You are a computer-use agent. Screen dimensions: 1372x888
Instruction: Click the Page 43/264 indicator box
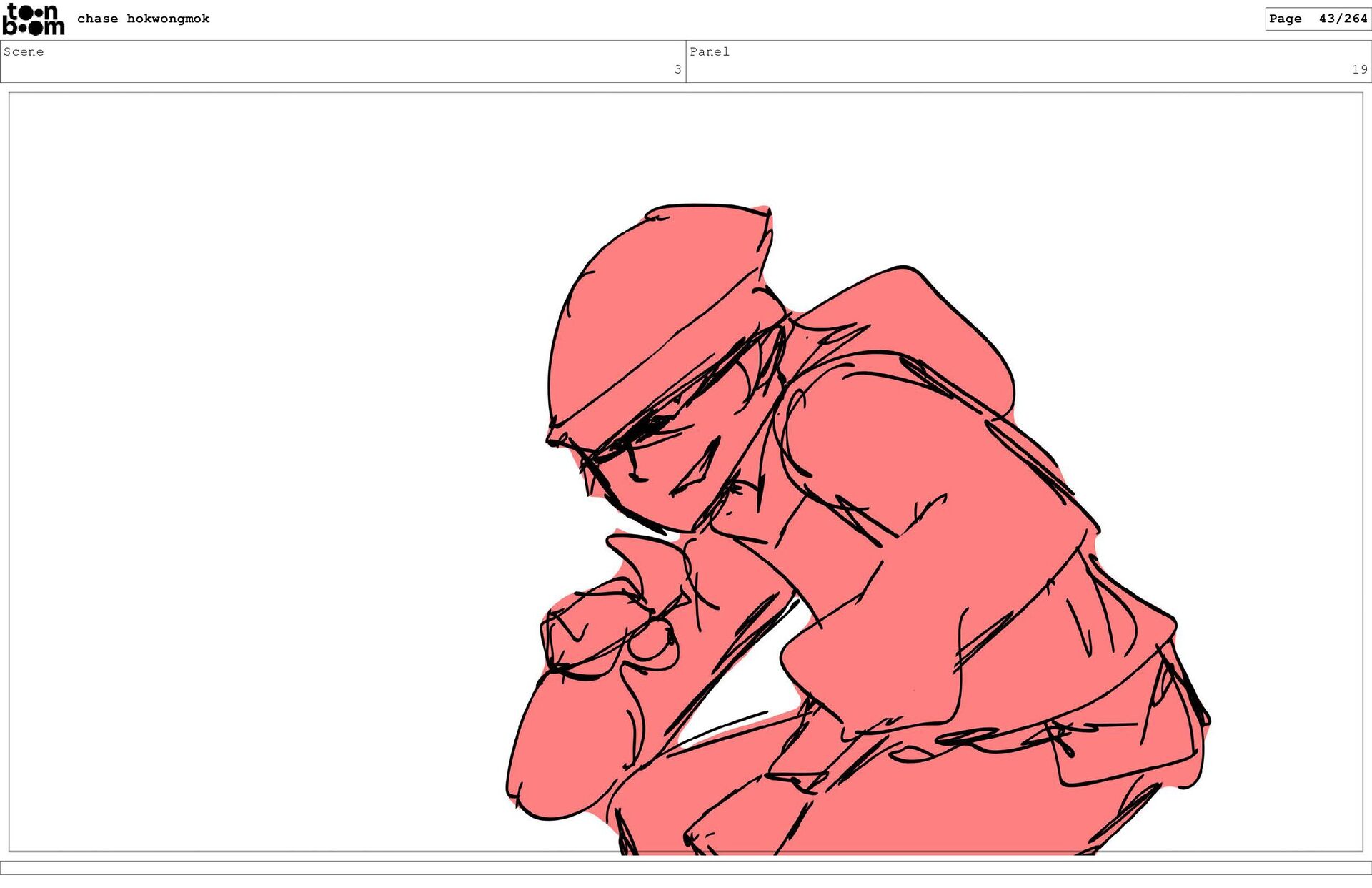1317,19
